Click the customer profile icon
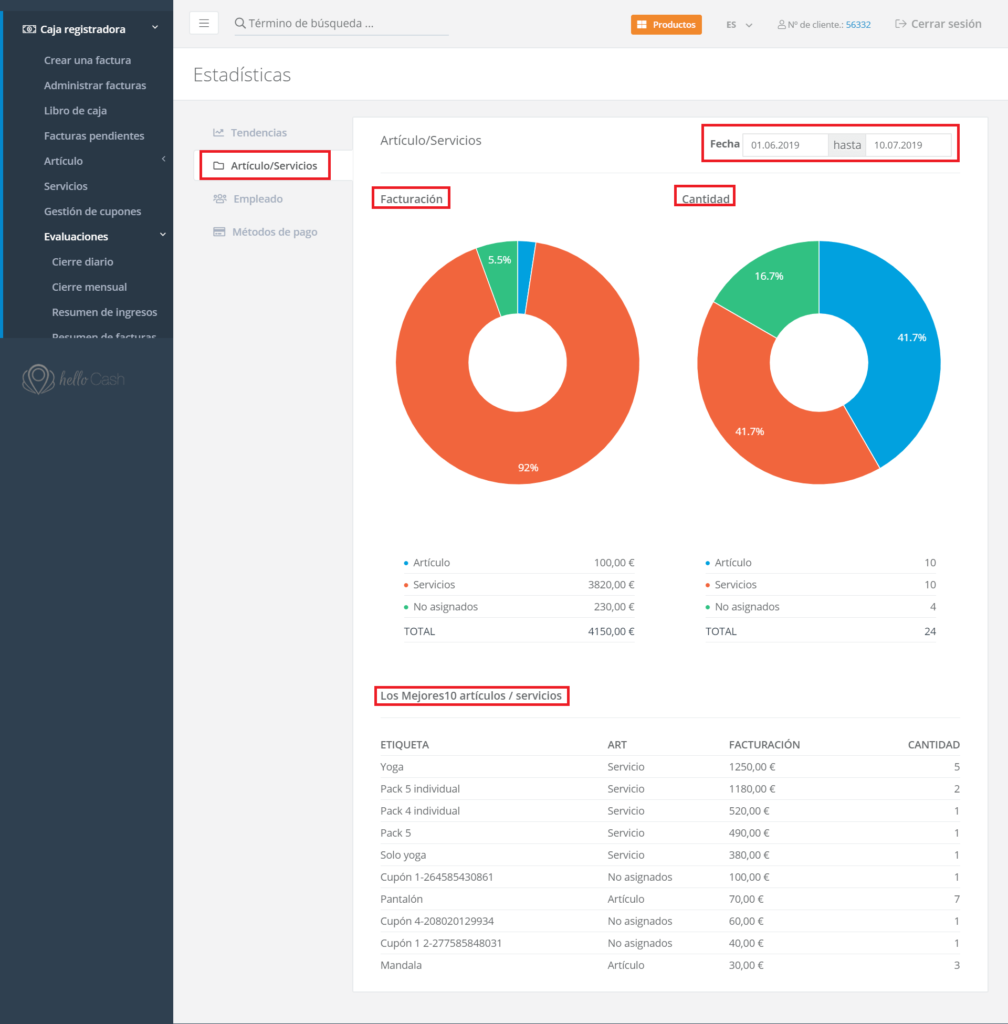The height and width of the screenshot is (1024, 1008). 781,25
